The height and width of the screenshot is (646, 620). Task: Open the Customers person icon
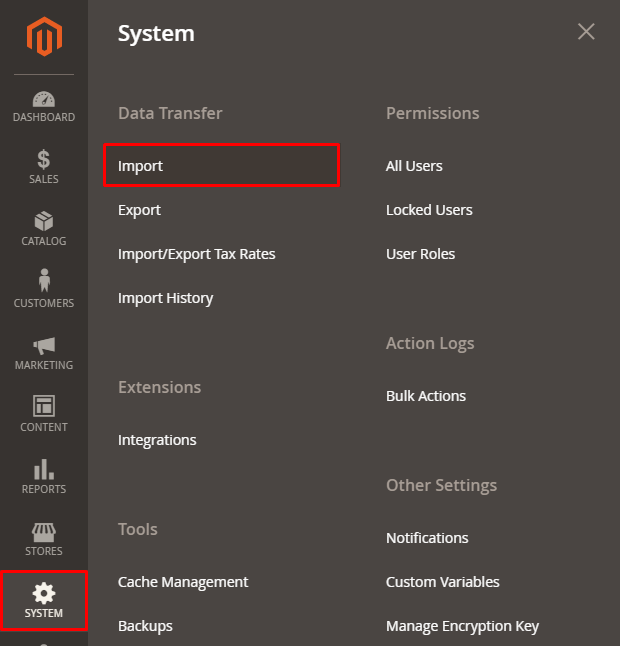(x=43, y=282)
